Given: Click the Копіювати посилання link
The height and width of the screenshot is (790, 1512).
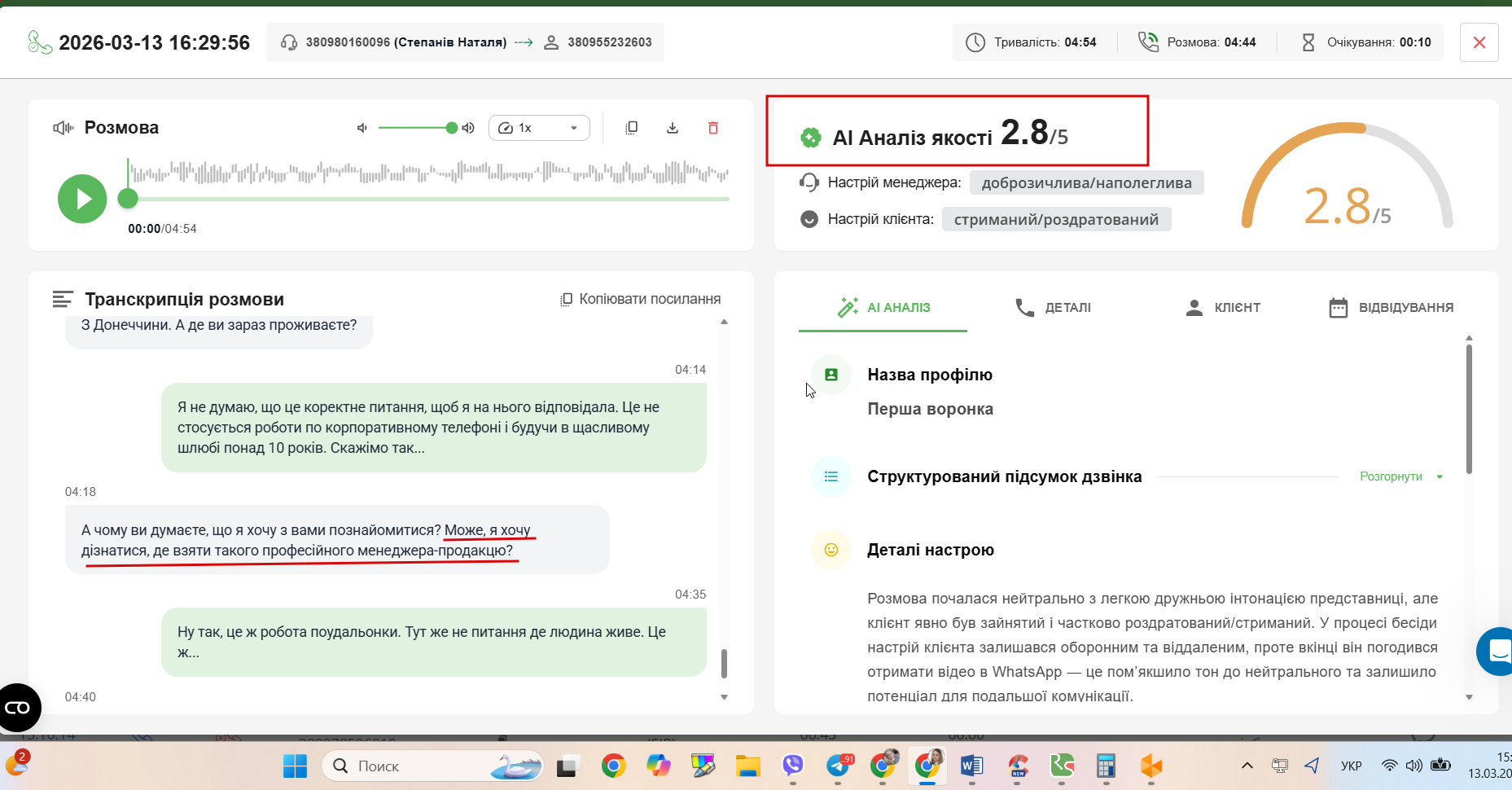Looking at the screenshot, I should point(641,299).
